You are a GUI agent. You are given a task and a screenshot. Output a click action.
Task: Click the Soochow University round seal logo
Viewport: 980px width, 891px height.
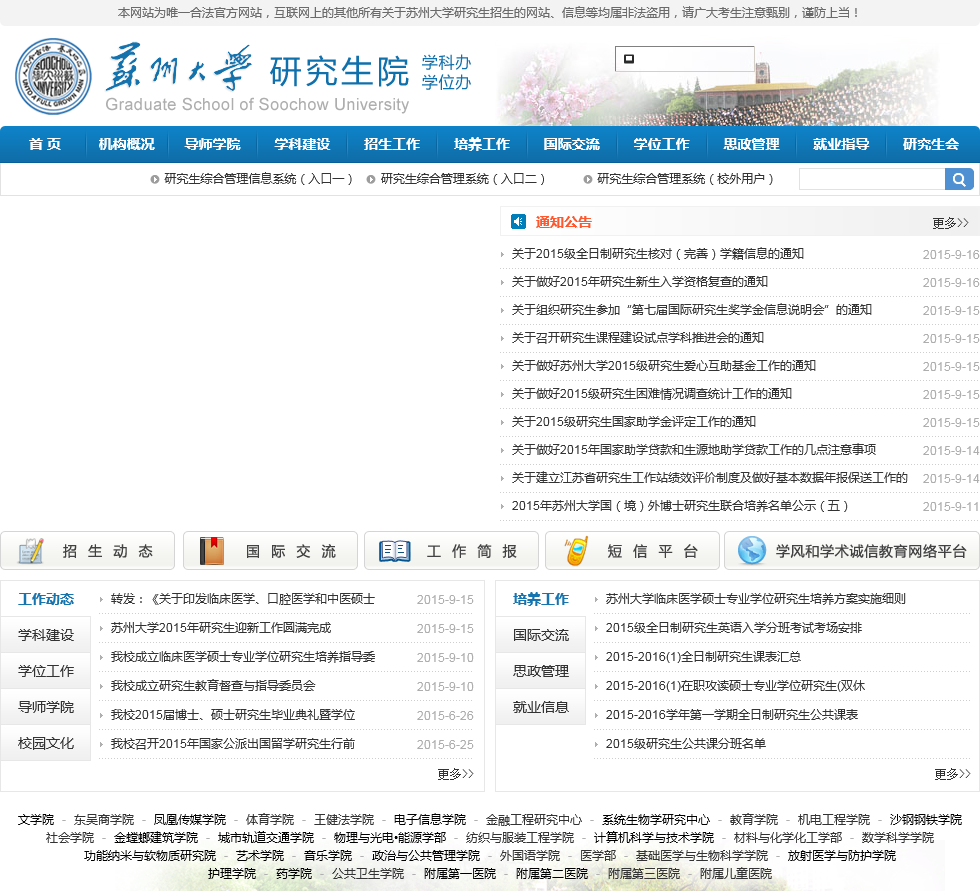click(53, 76)
